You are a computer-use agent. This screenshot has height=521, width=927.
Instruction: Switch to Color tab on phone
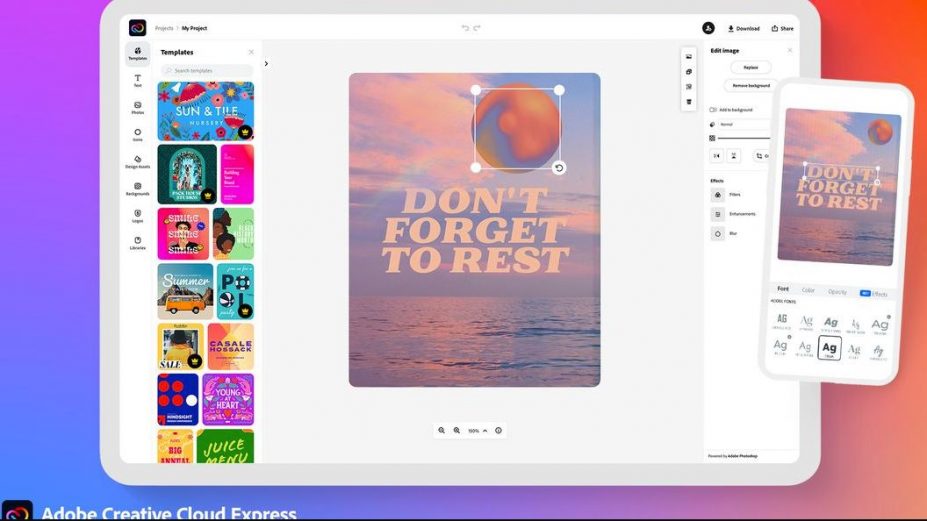[808, 291]
